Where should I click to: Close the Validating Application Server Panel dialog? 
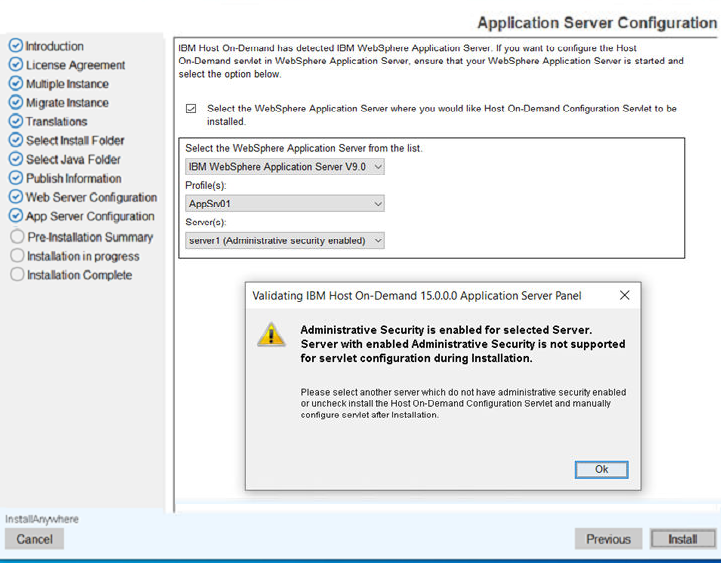(x=625, y=296)
